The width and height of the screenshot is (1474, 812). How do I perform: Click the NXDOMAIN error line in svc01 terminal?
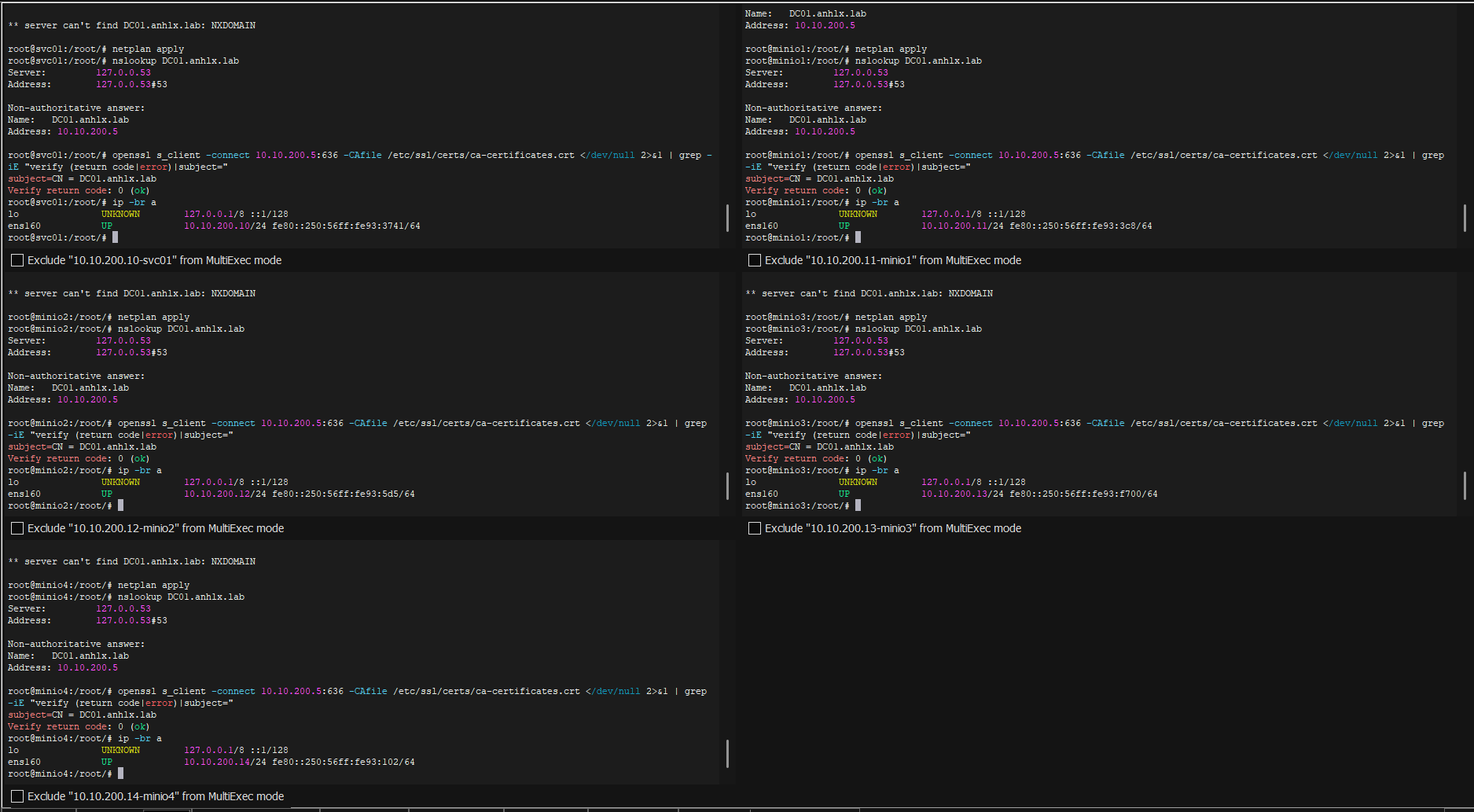pyautogui.click(x=131, y=26)
